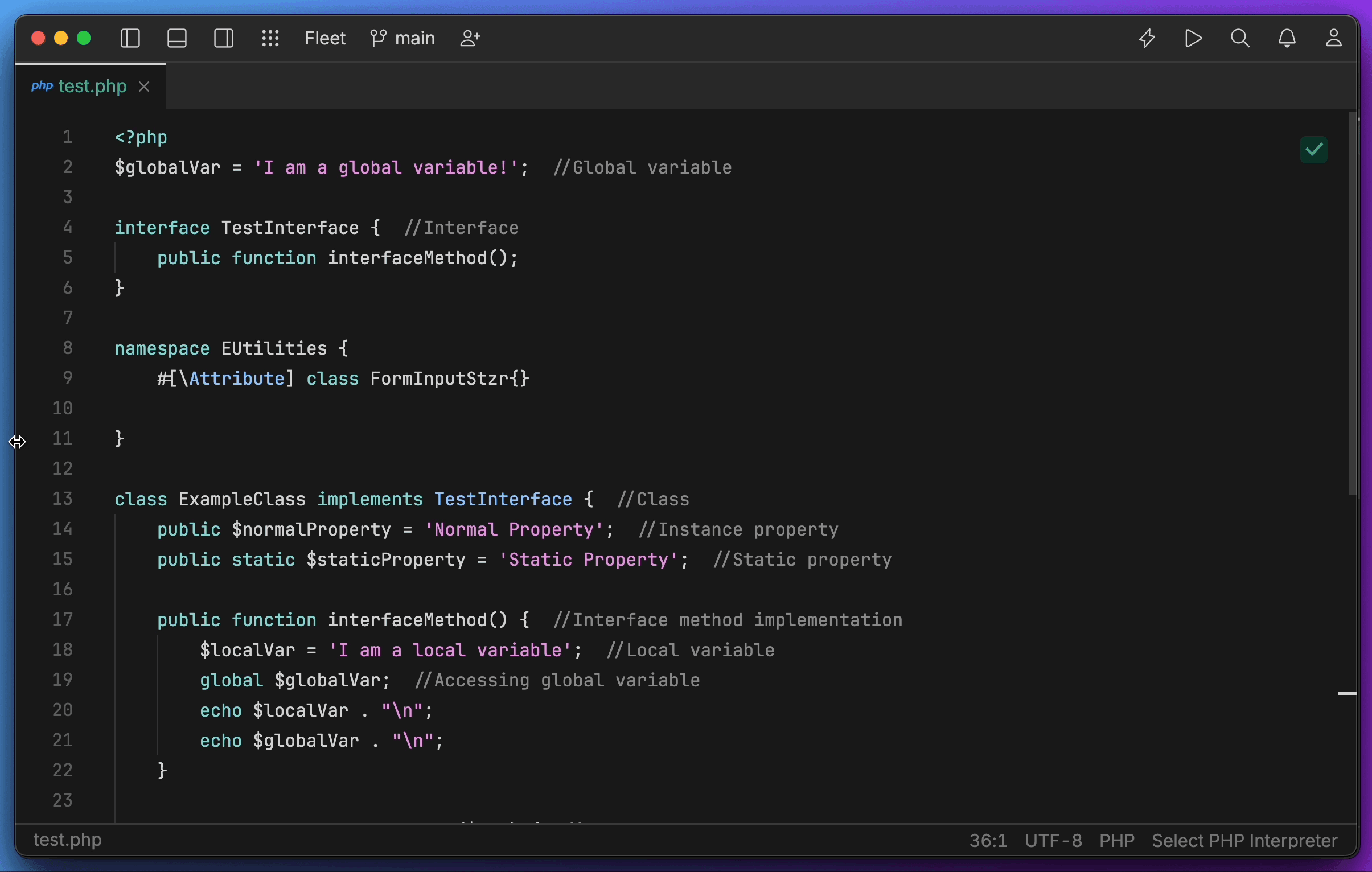Screen dimensions: 1372x872
Task: Click the scrollbar marker near bottom
Action: tap(1348, 694)
